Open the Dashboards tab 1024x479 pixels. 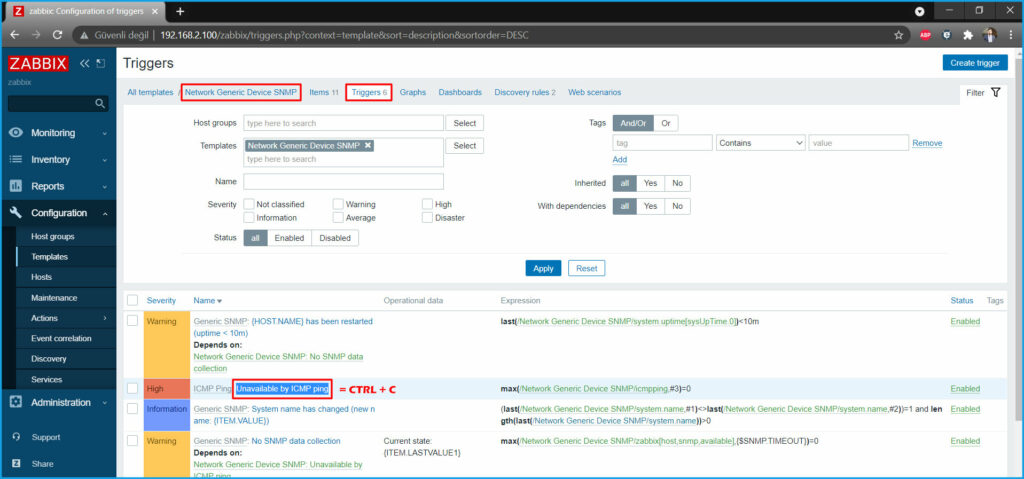(x=460, y=93)
